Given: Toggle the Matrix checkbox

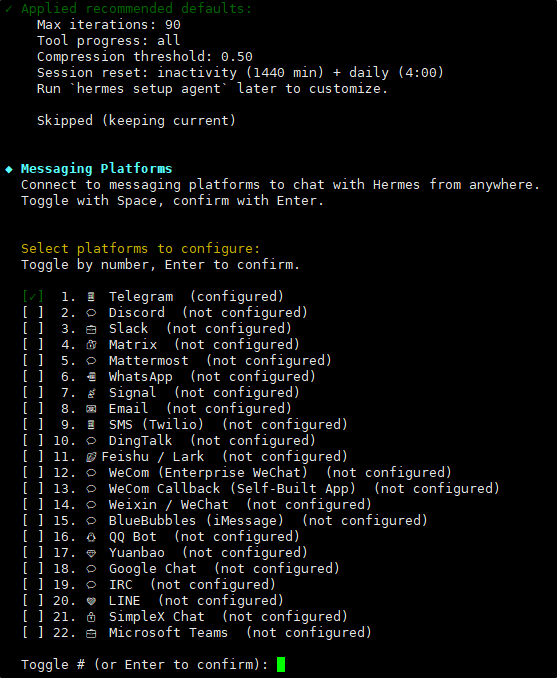Looking at the screenshot, I should click(x=33, y=345).
